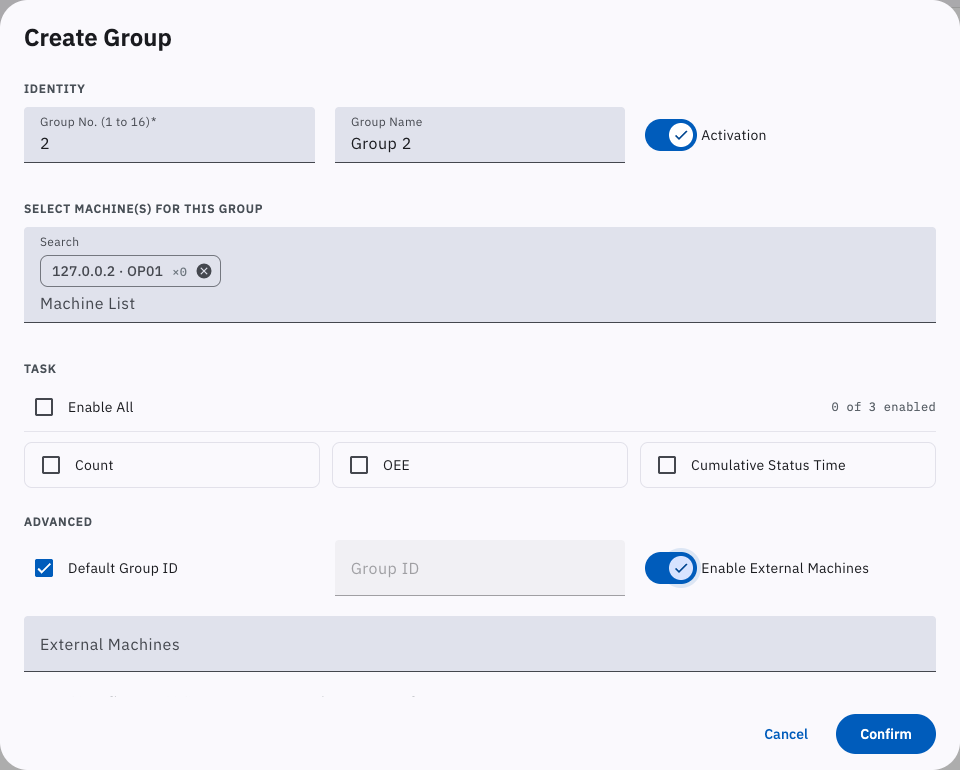Click the Cumulative Status Time label
Image resolution: width=960 pixels, height=770 pixels.
point(768,465)
